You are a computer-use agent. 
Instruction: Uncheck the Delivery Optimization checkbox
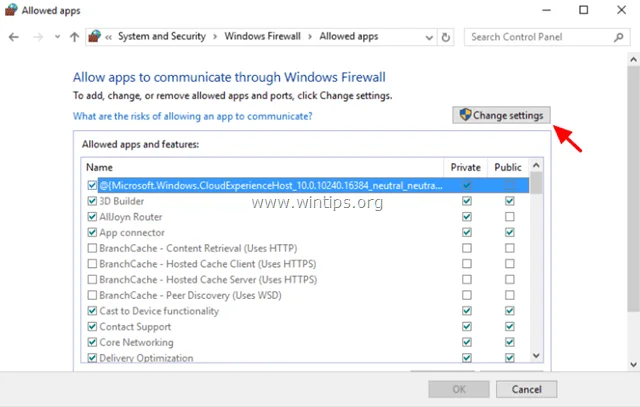click(x=92, y=358)
